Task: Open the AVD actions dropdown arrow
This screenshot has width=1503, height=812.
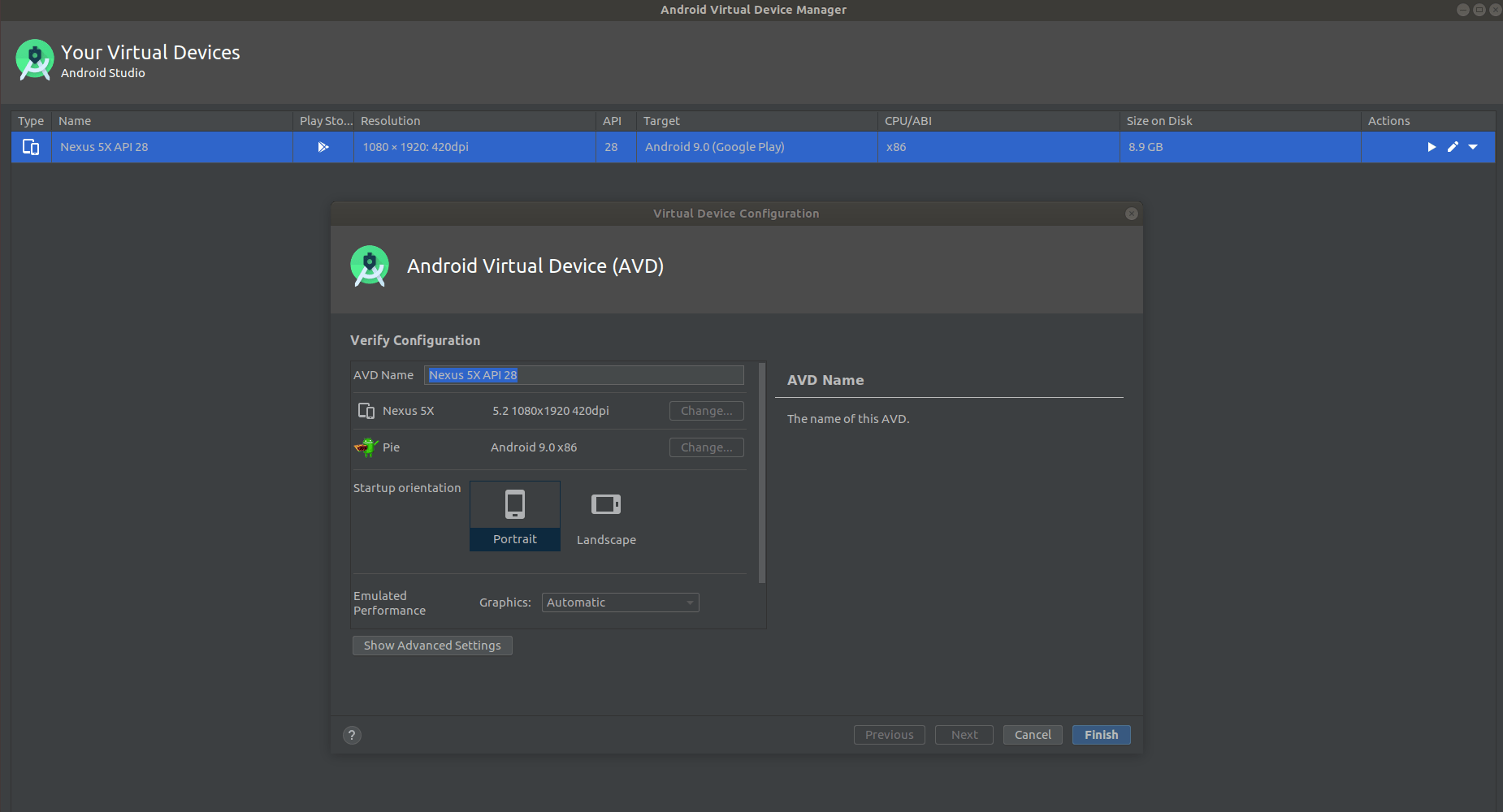Action: click(x=1473, y=147)
